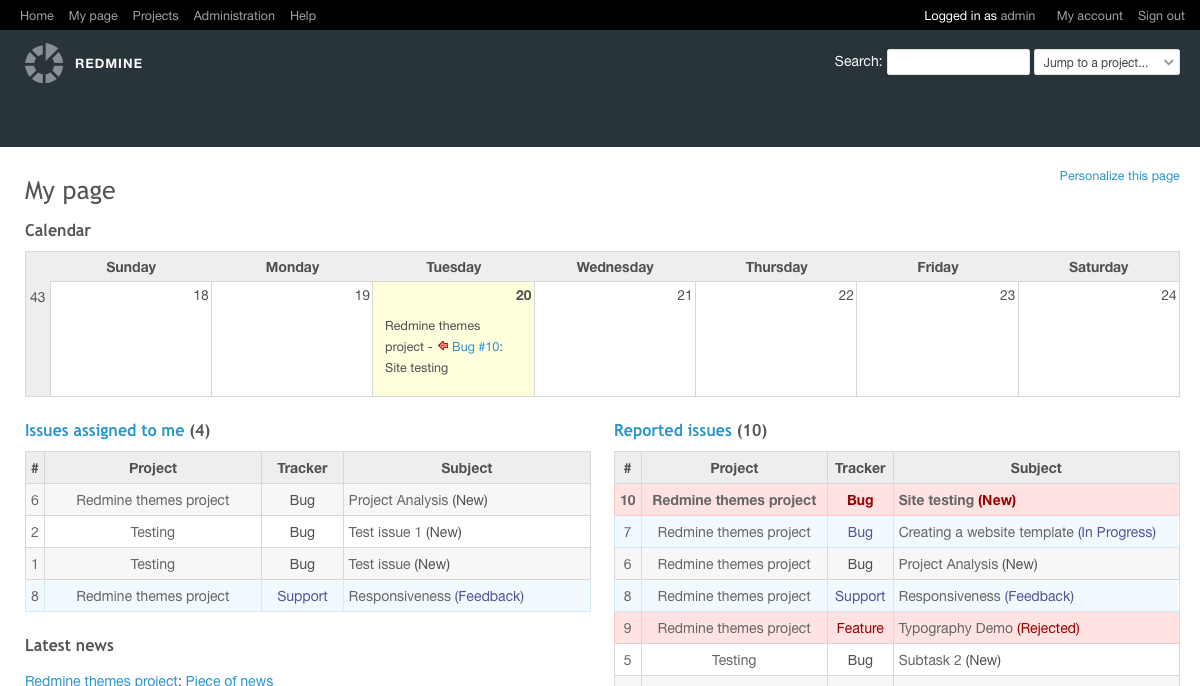This screenshot has width=1200, height=686.
Task: Open Responsiveness (Feedback) in assigned issues
Action: (x=436, y=596)
